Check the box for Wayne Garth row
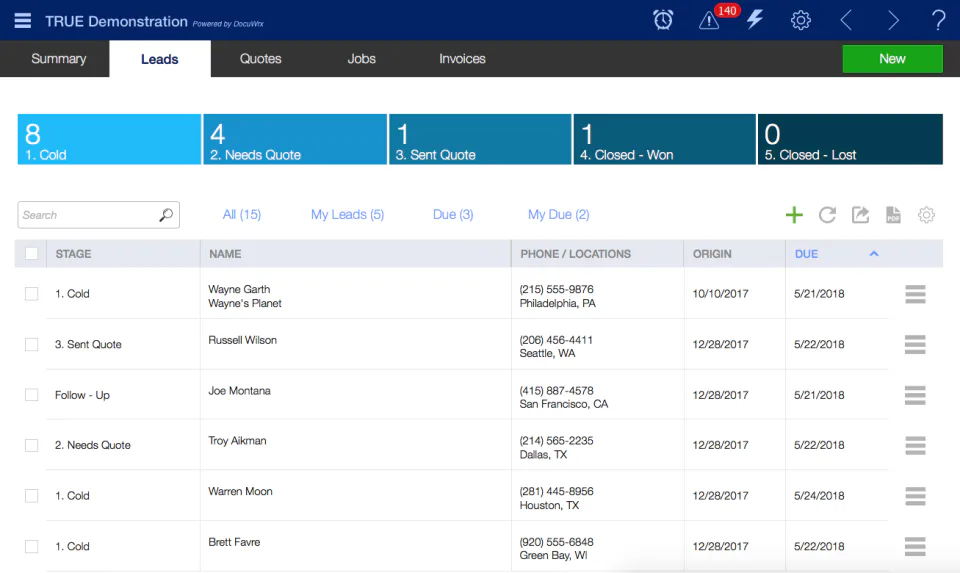 click(32, 294)
